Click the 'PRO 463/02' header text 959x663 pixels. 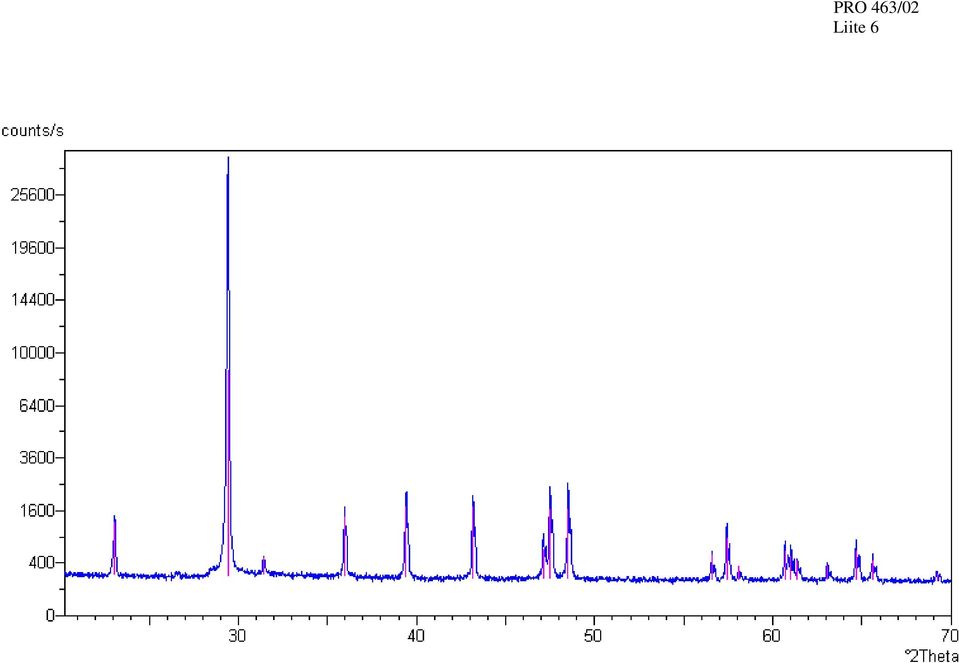[x=876, y=8]
